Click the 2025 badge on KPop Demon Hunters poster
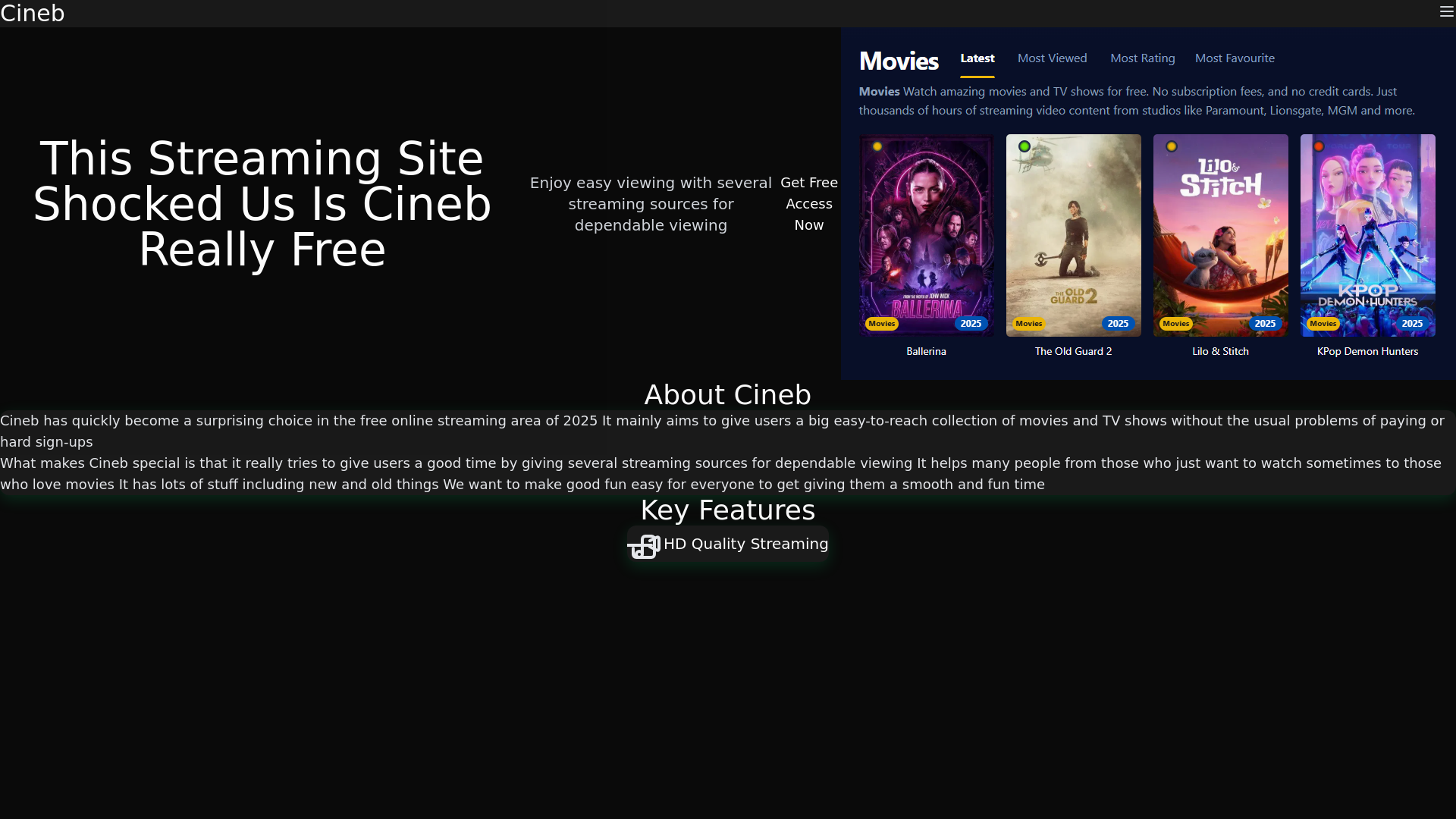Viewport: 1456px width, 819px height. click(x=1412, y=324)
